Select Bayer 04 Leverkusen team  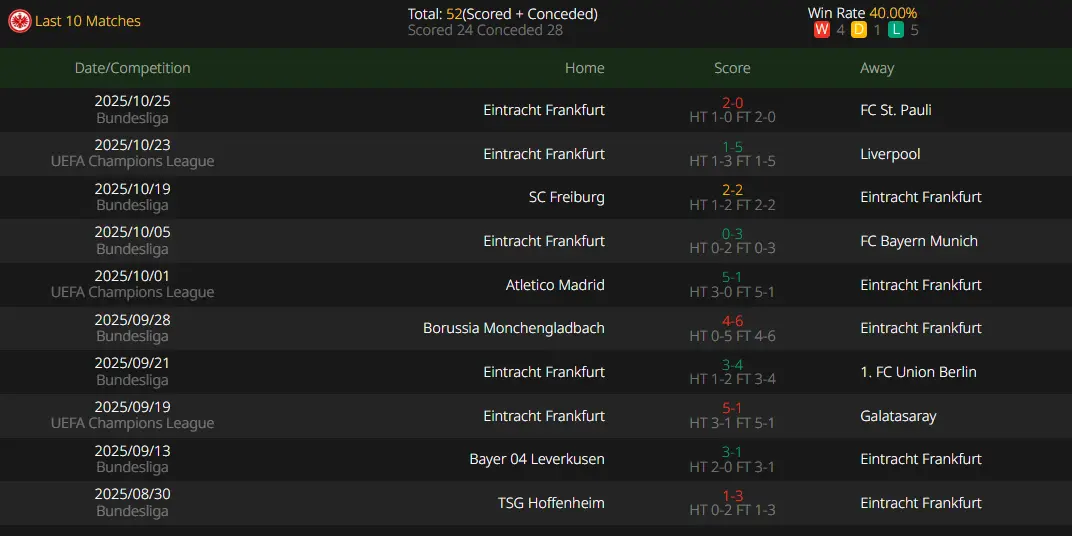[537, 459]
